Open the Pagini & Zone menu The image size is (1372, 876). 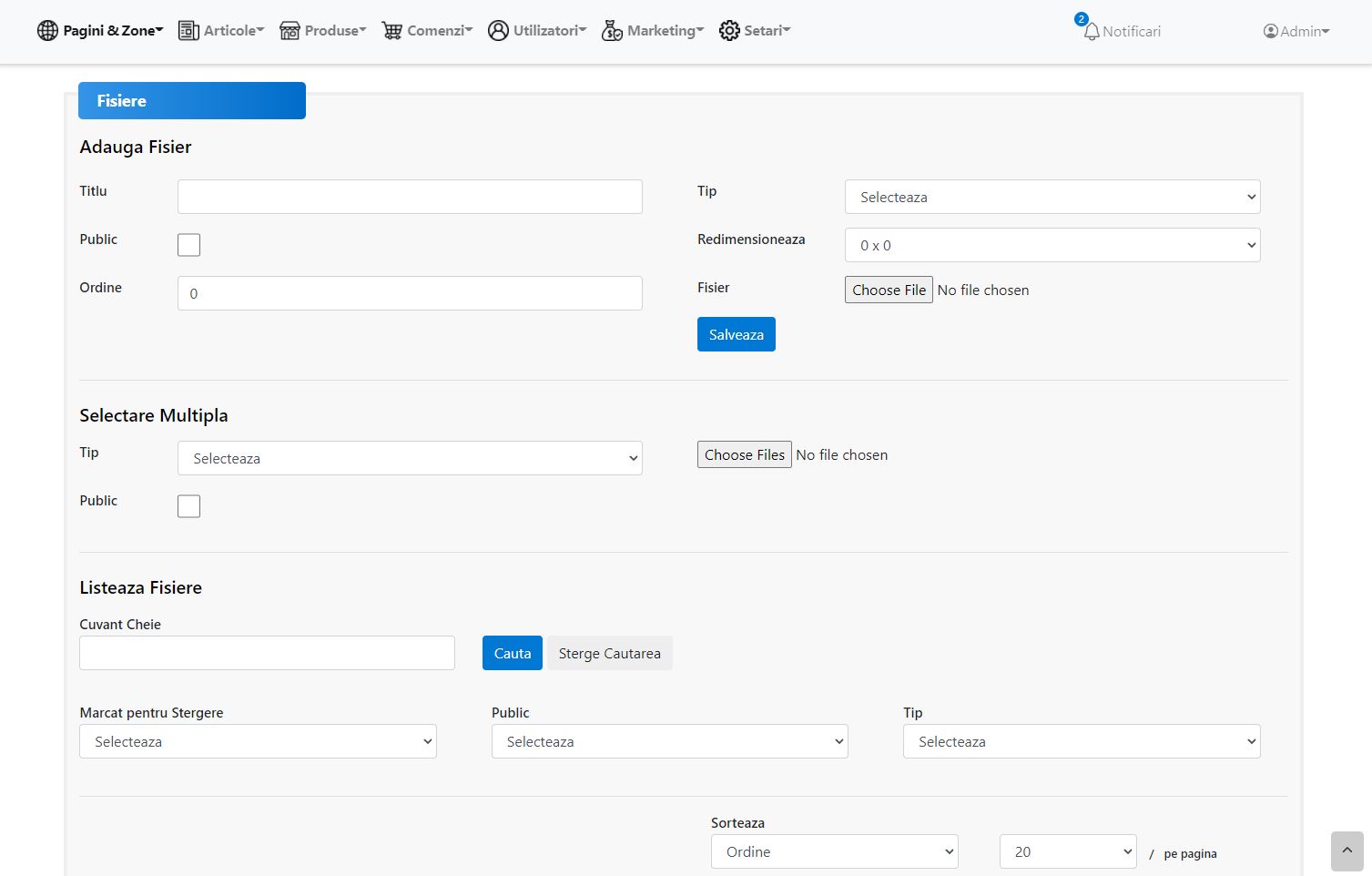pos(100,31)
